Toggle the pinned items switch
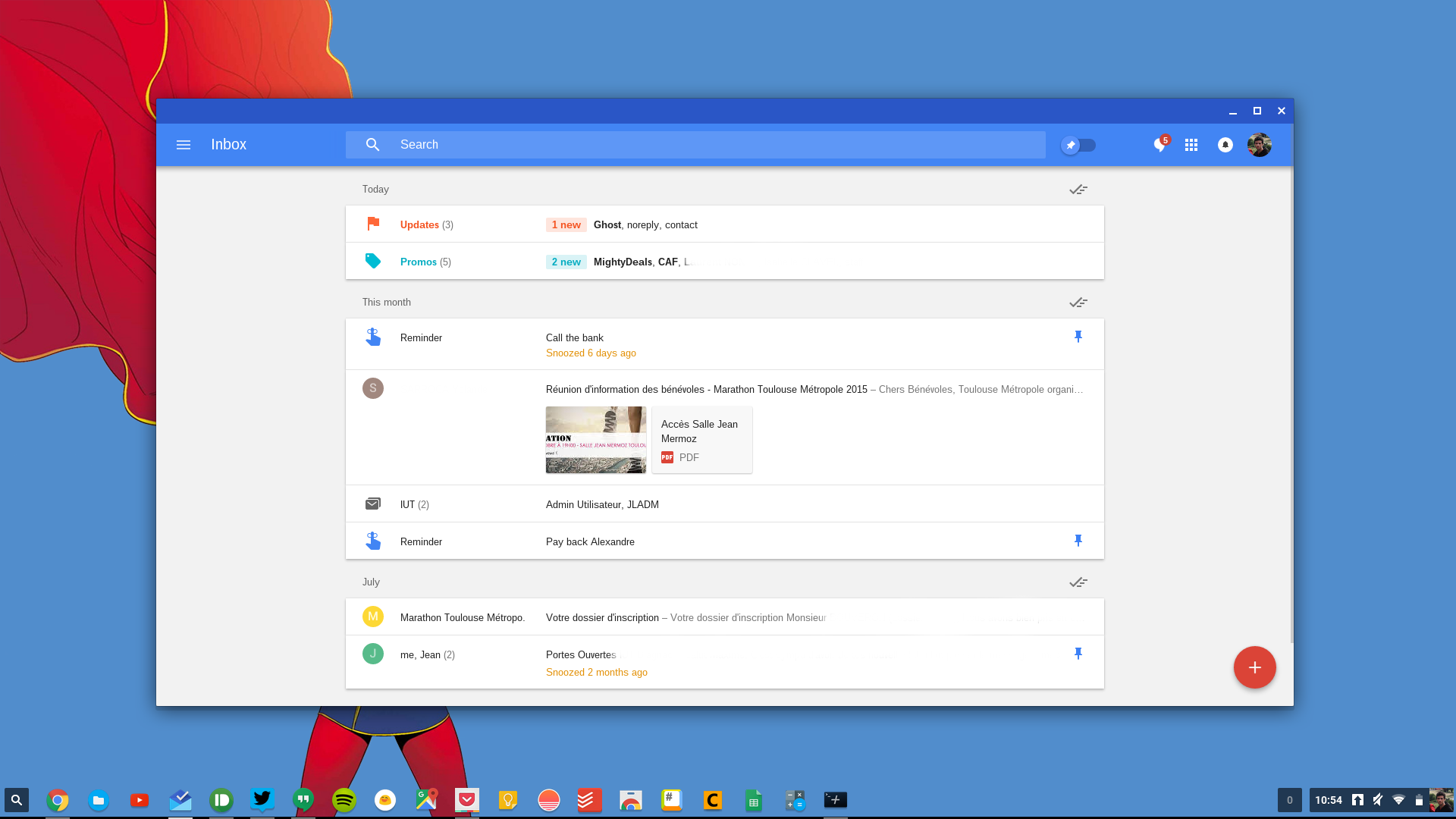This screenshot has height=819, width=1456. pos(1078,145)
